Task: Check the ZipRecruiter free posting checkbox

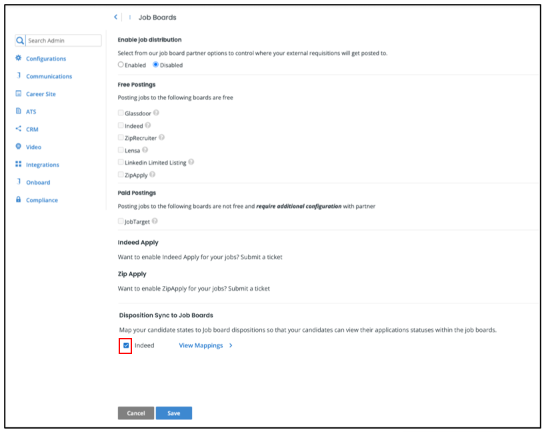Action: [x=121, y=138]
